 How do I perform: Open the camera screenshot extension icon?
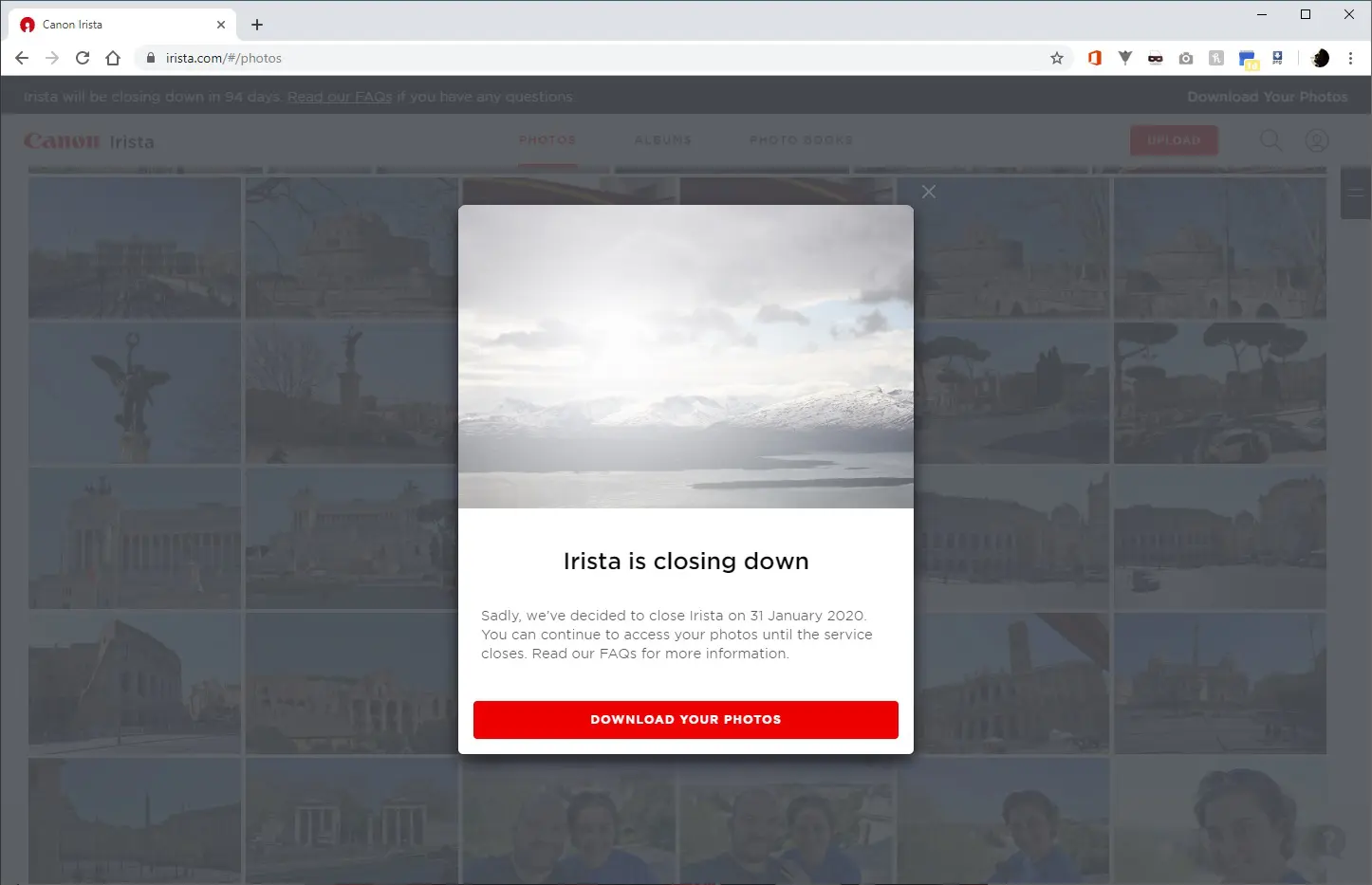1186,58
